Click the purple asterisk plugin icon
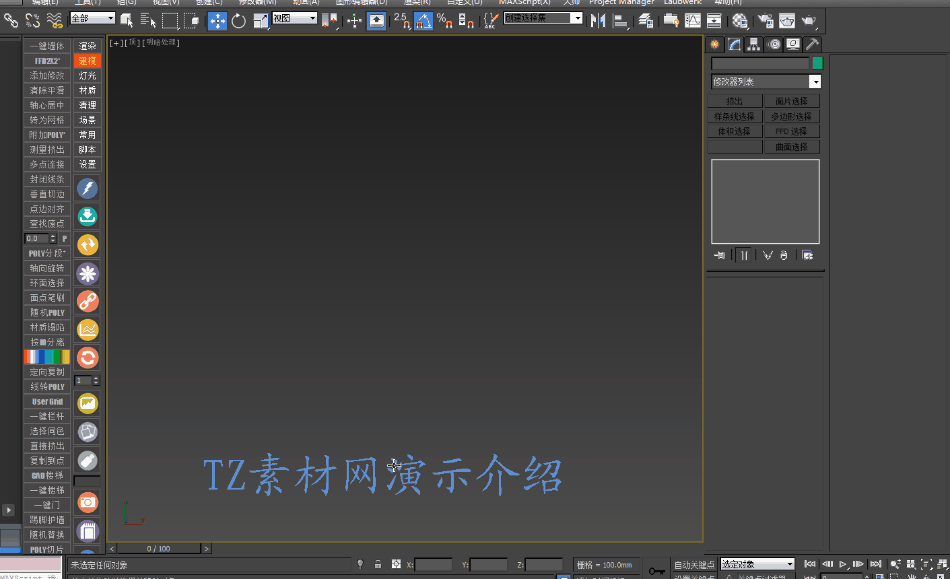Viewport: 950px width, 579px height. 87,273
